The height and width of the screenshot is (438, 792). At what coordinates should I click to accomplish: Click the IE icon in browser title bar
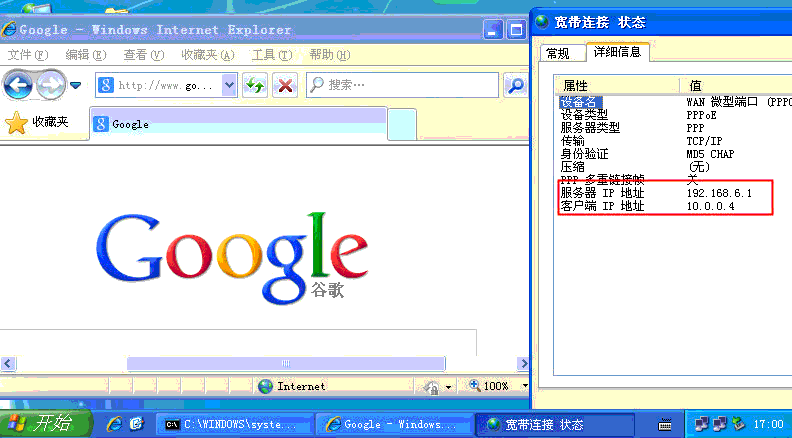9,29
